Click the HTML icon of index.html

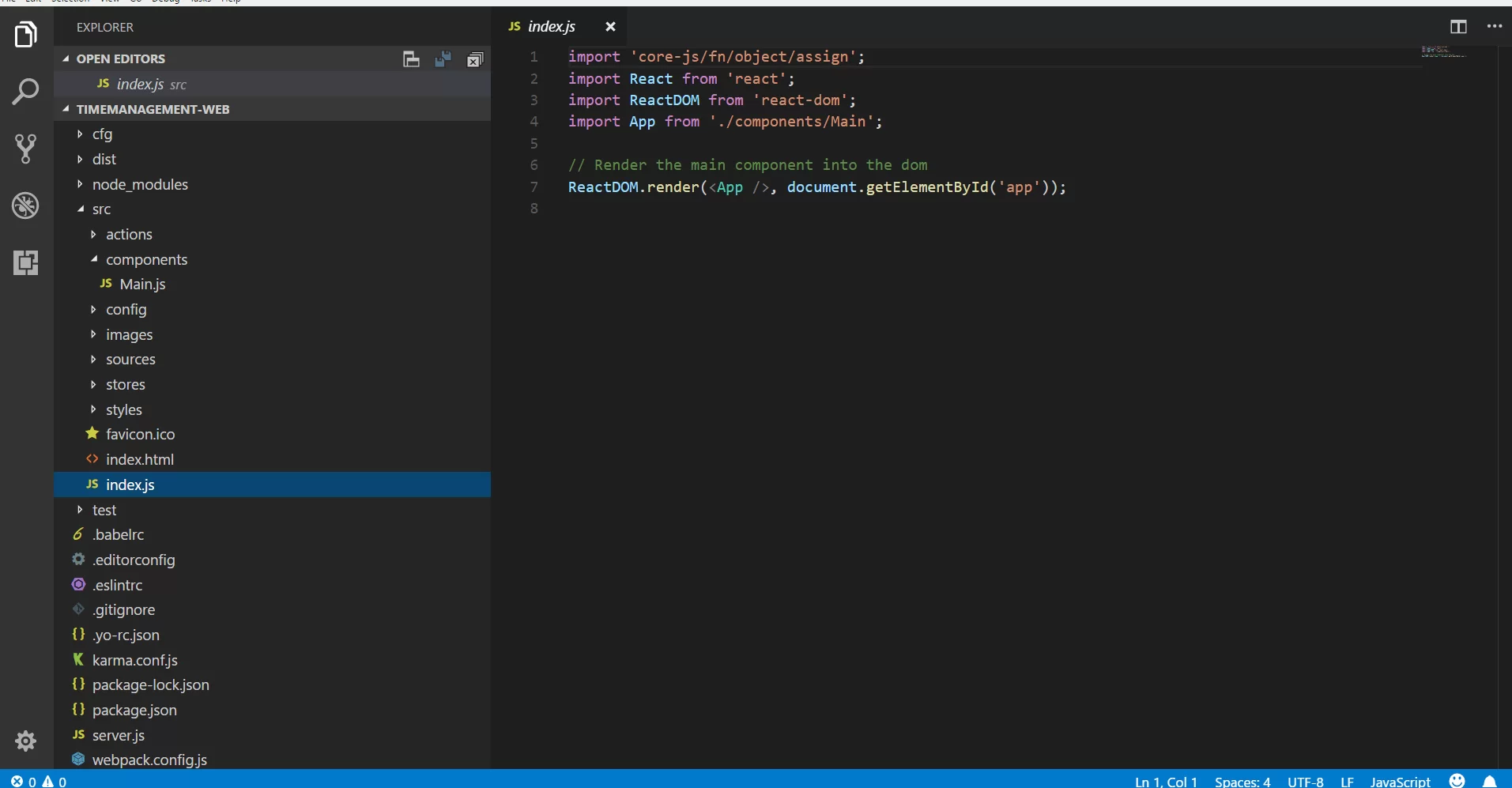click(92, 459)
